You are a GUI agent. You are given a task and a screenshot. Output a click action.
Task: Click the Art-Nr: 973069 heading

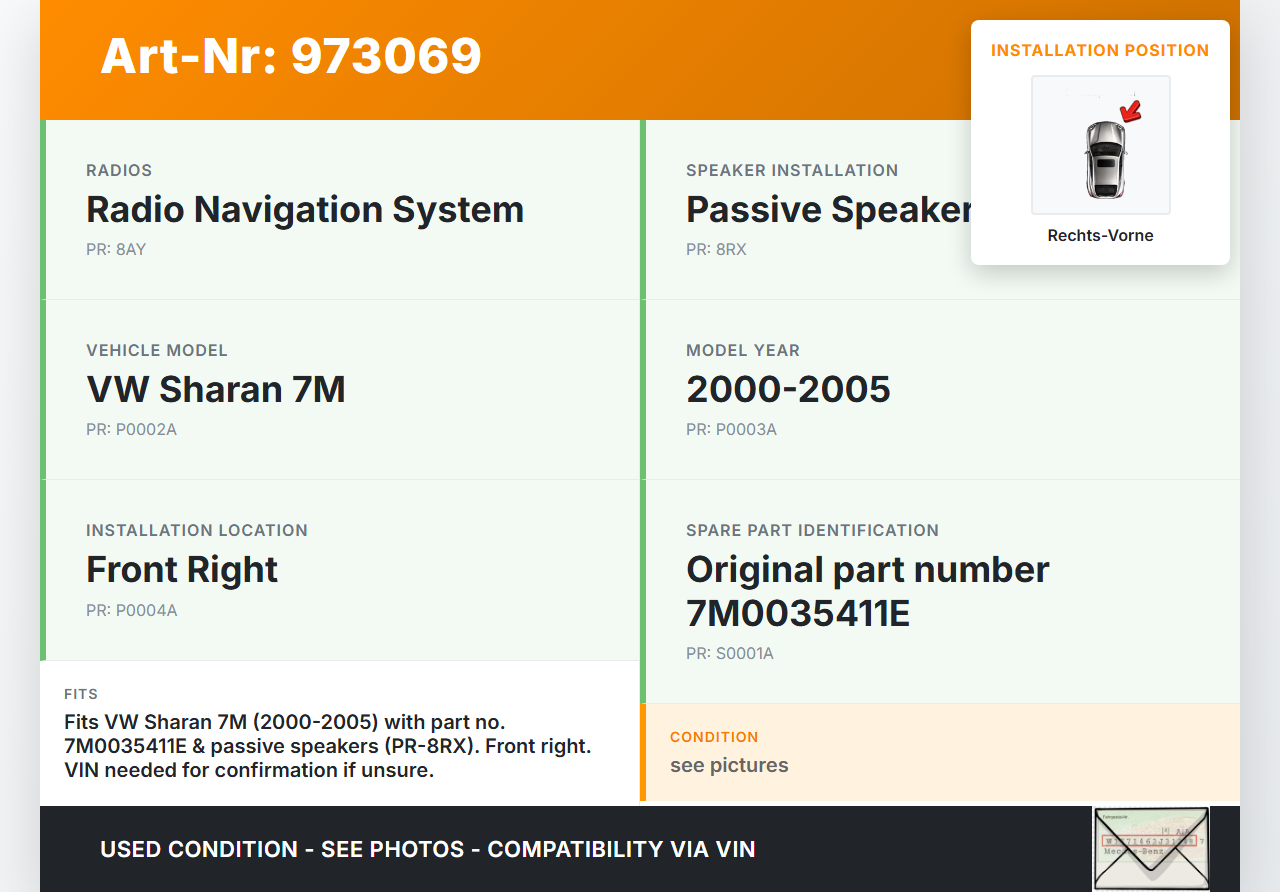tap(291, 56)
